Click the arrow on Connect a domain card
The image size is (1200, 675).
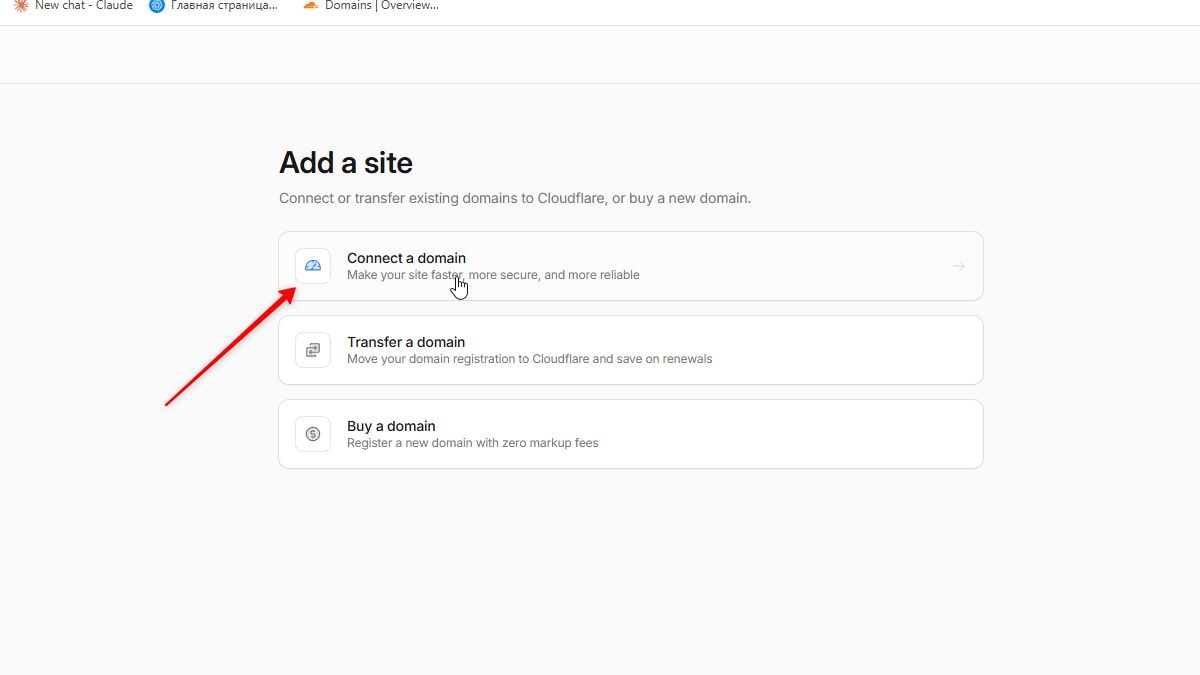(x=959, y=266)
